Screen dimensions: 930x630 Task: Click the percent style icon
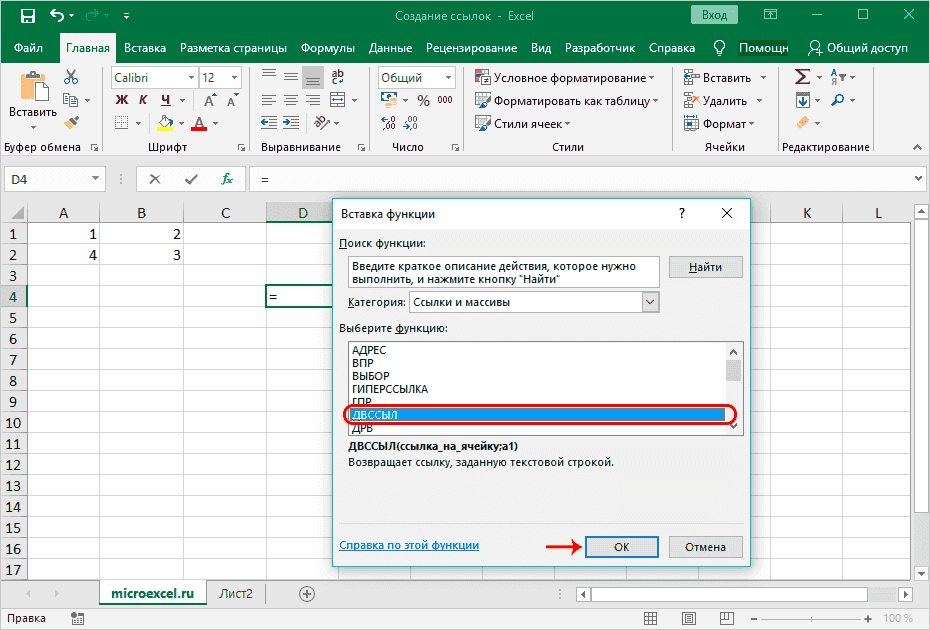click(422, 100)
